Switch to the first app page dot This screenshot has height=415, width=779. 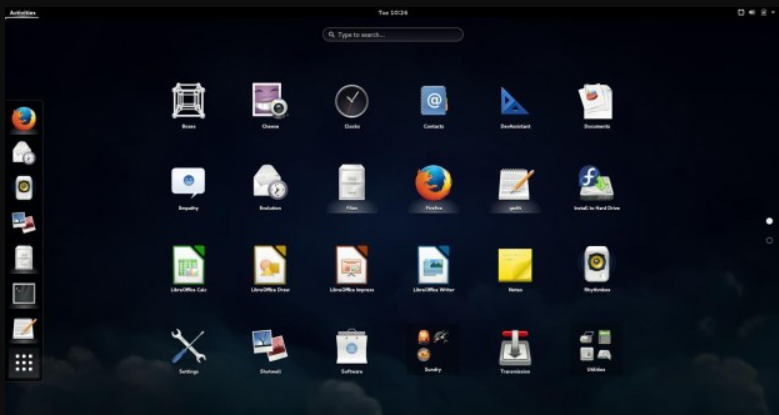tap(770, 221)
